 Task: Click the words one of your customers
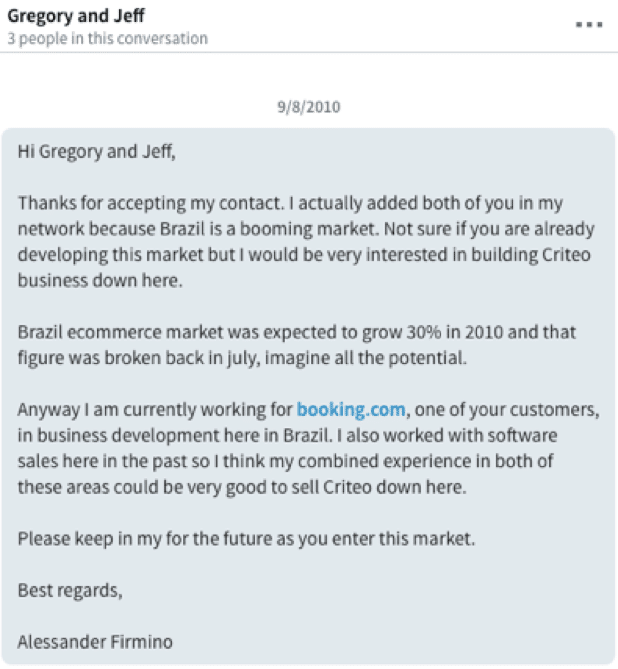pos(507,410)
